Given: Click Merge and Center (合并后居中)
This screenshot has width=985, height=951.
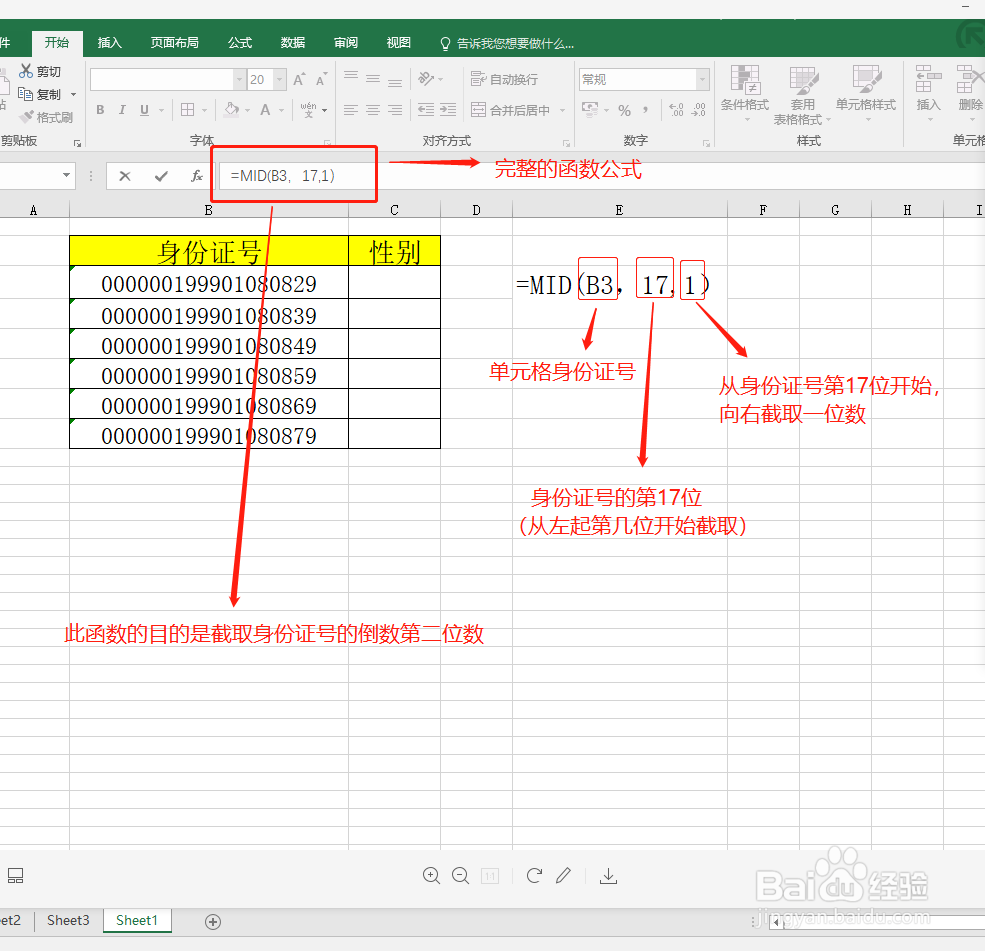Looking at the screenshot, I should 511,111.
